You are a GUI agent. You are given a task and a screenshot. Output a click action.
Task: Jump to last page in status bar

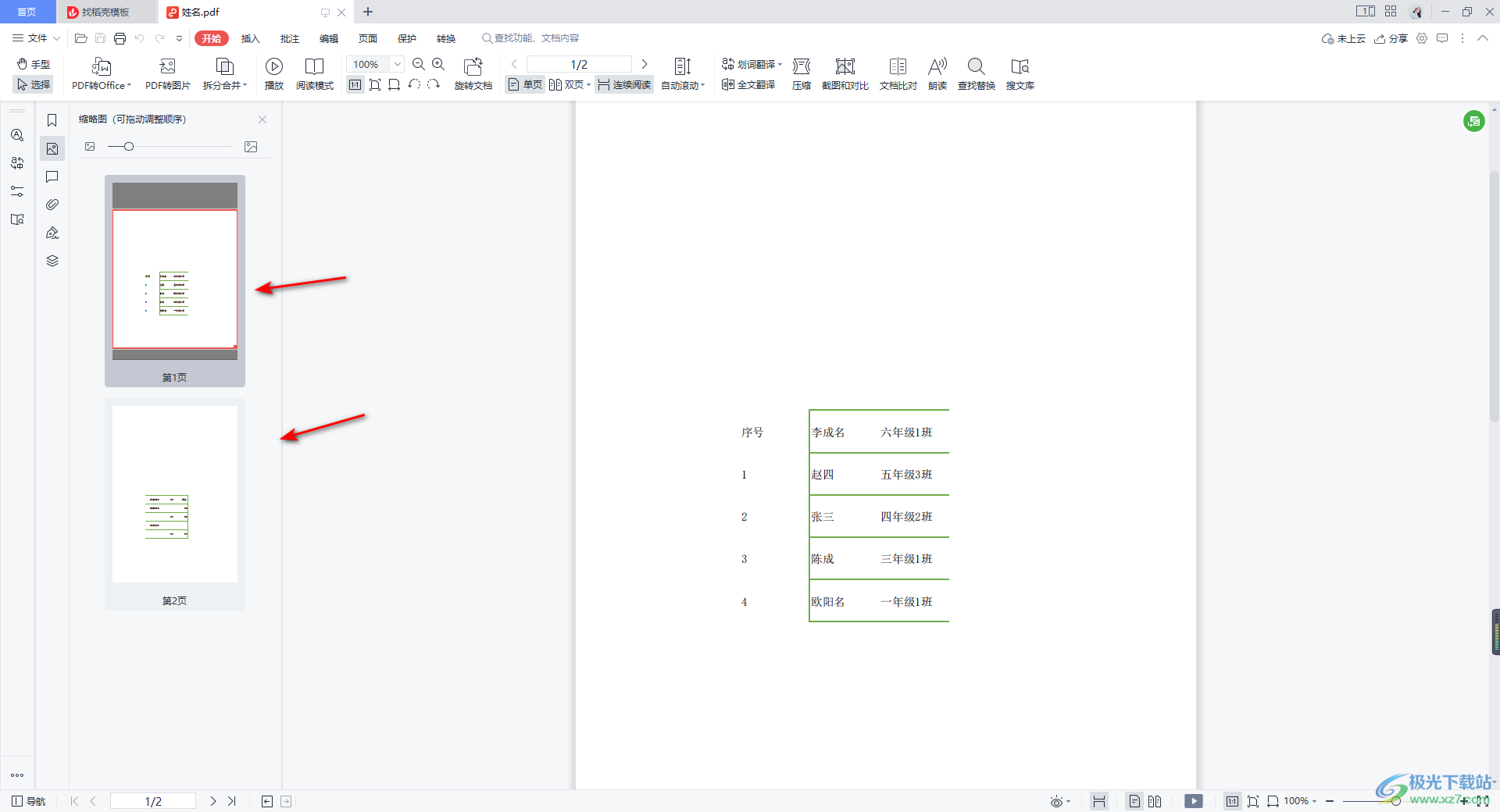pos(232,801)
